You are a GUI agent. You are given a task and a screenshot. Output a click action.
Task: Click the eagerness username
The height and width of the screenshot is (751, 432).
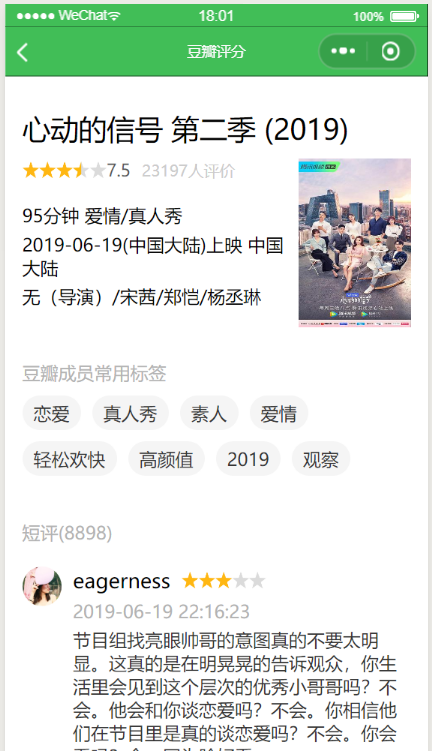coord(121,582)
